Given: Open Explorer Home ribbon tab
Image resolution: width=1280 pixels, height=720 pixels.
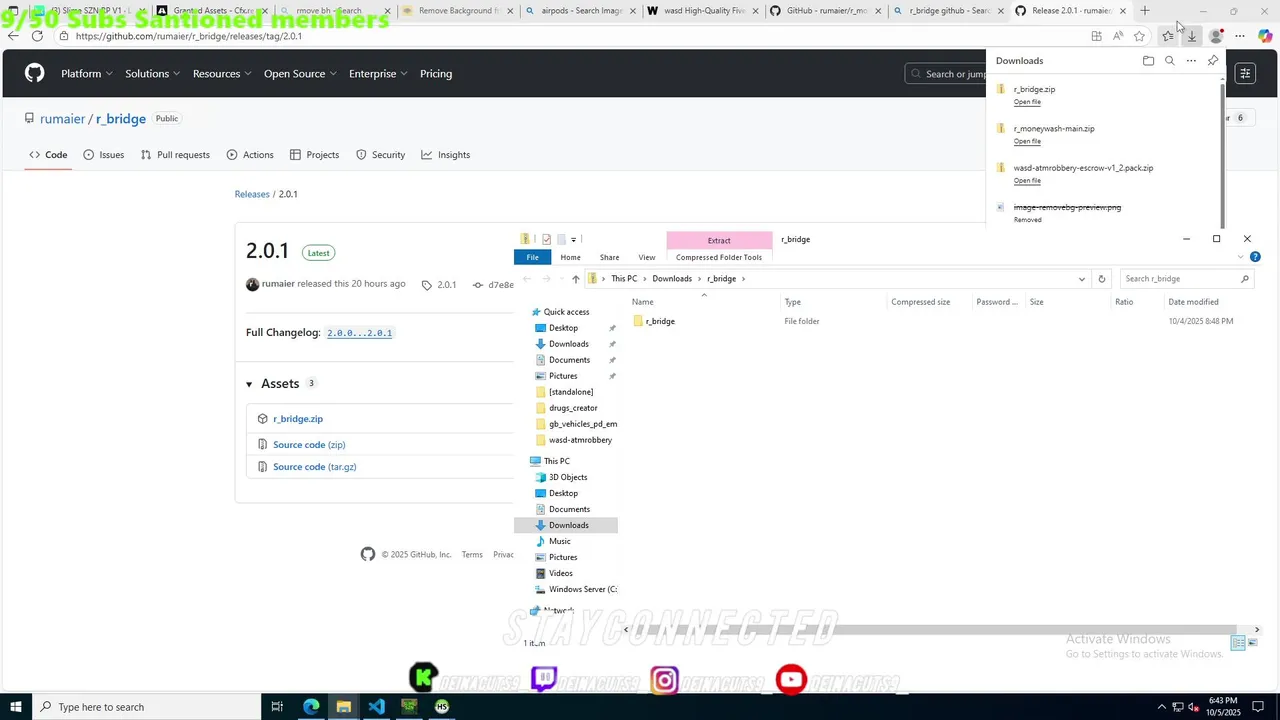Looking at the screenshot, I should point(570,257).
